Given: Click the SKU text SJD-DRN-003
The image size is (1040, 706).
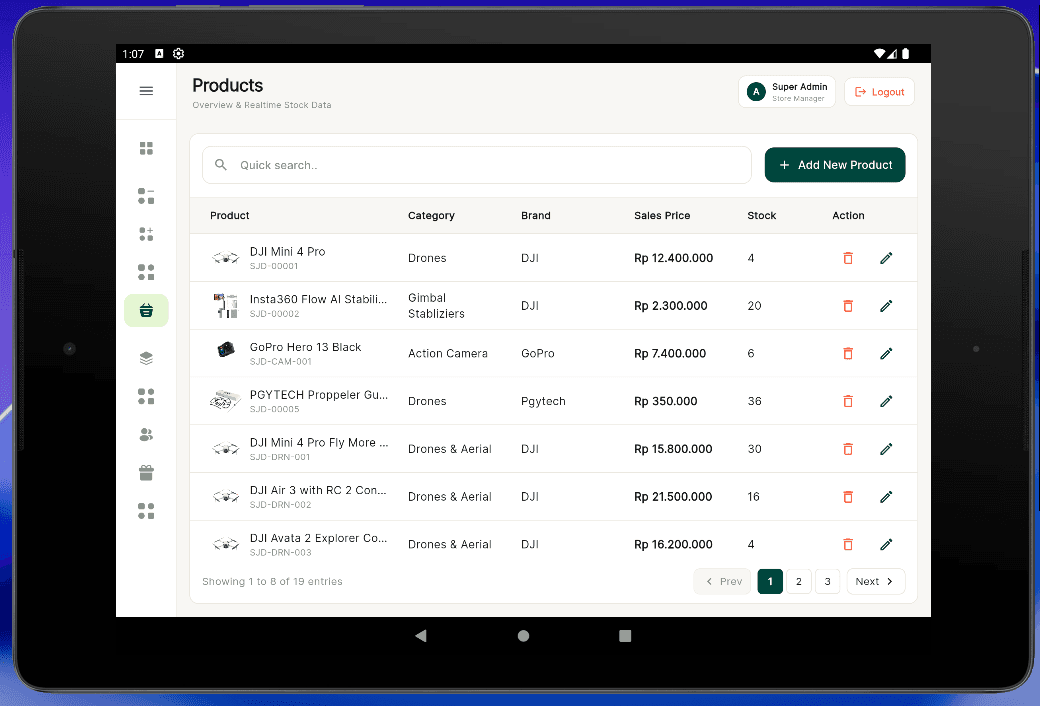Looking at the screenshot, I should pyautogui.click(x=281, y=553).
